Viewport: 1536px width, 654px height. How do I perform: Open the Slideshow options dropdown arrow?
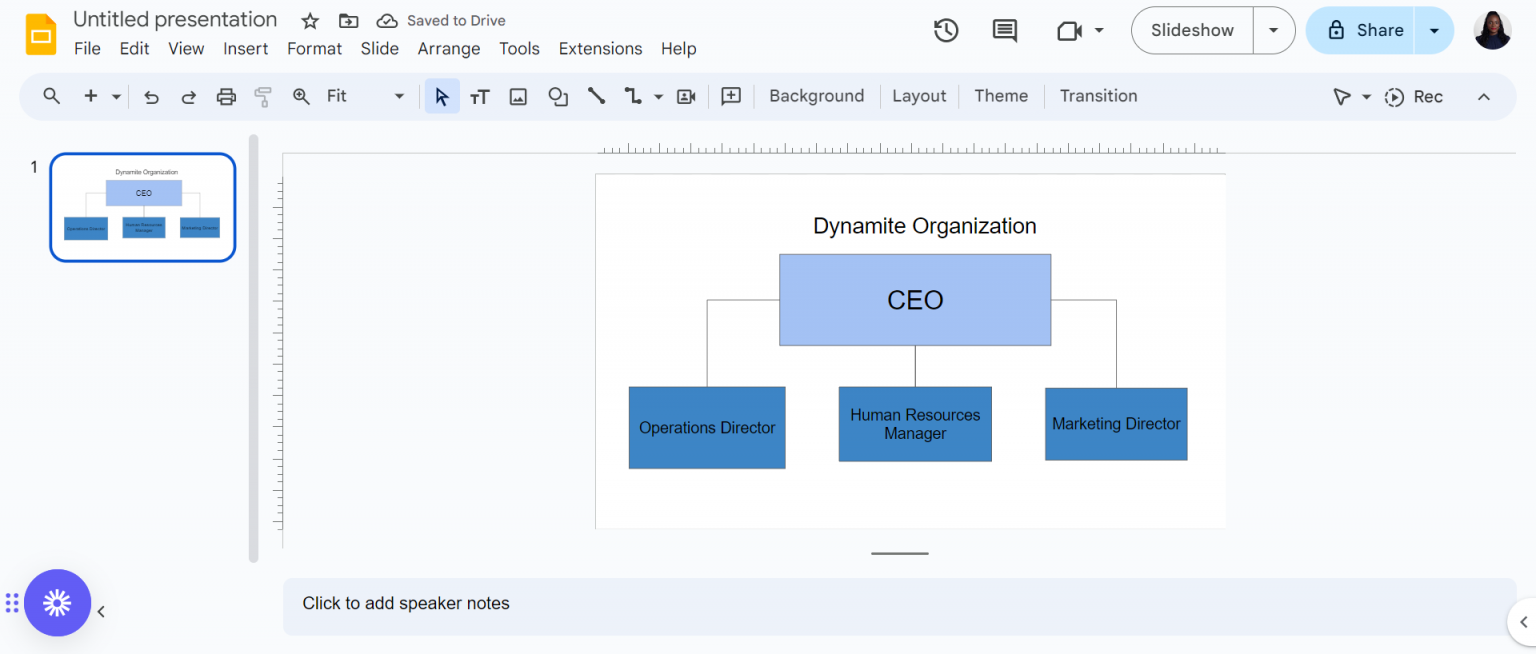pyautogui.click(x=1273, y=30)
